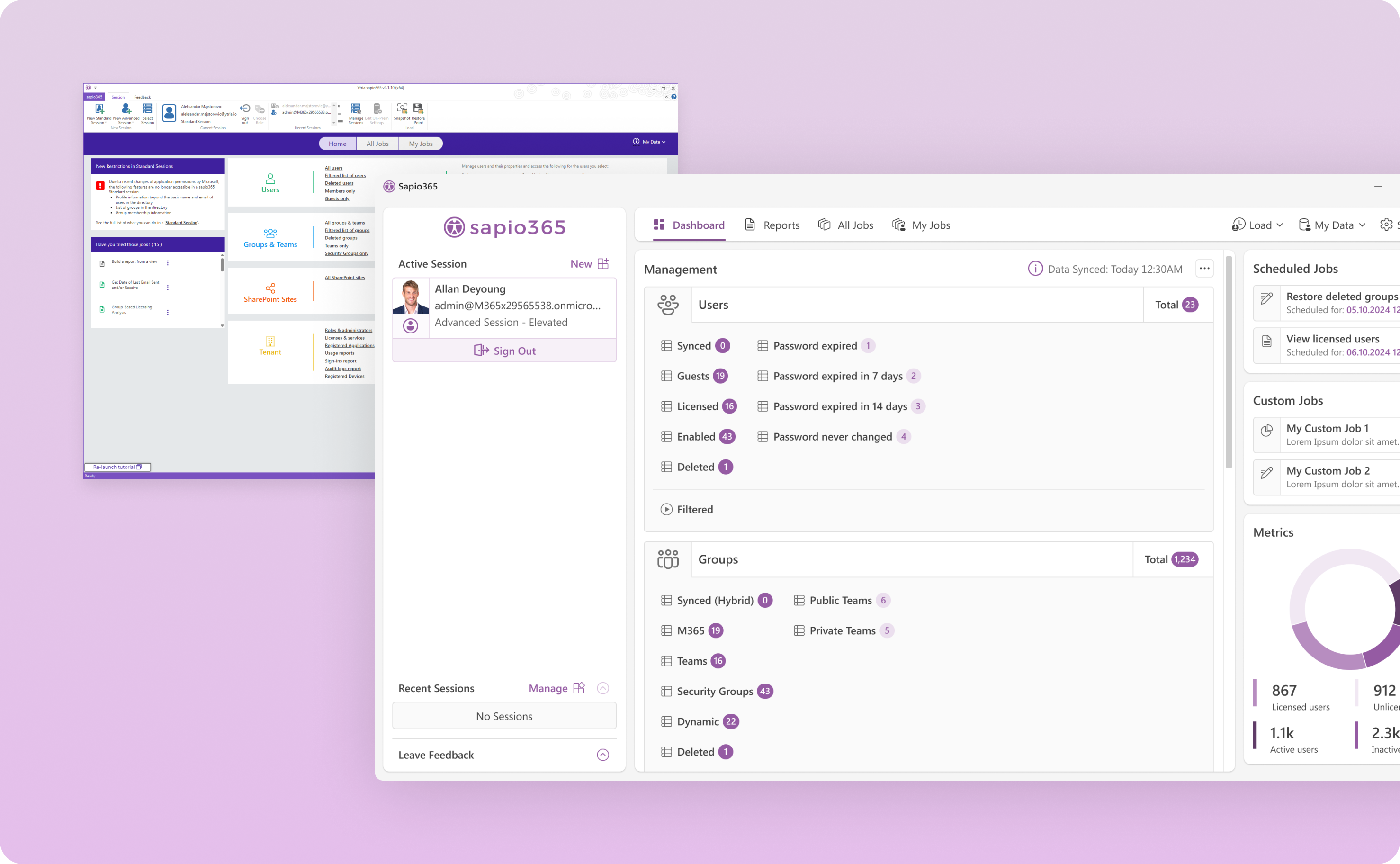The height and width of the screenshot is (864, 1400).
Task: Click the Security Groups table icon
Action: tap(666, 692)
